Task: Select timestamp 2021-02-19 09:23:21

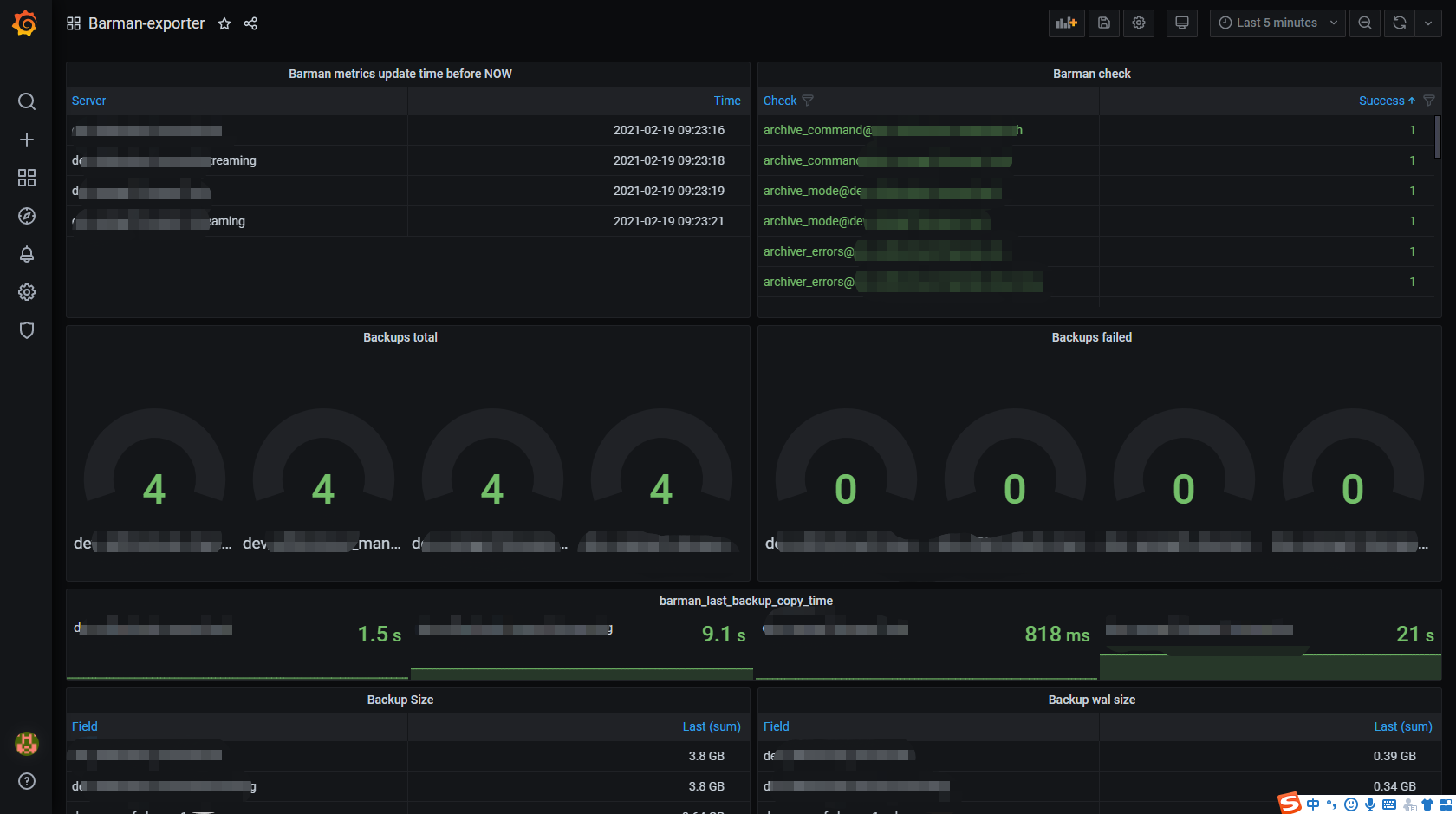Action: pos(669,221)
